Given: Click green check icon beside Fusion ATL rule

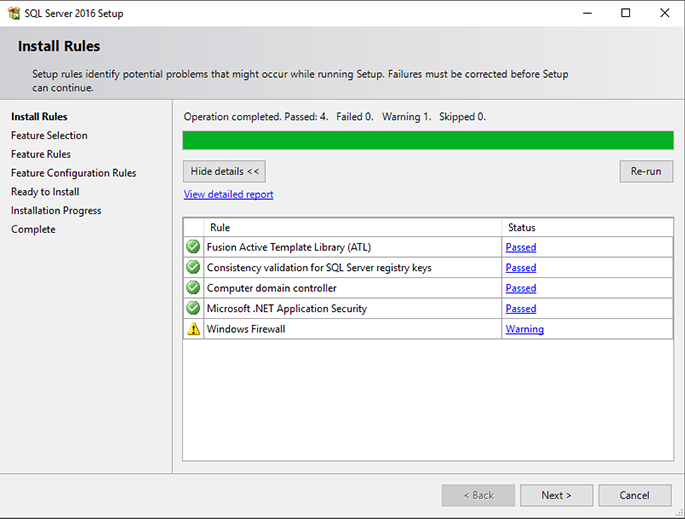Looking at the screenshot, I should coord(193,247).
